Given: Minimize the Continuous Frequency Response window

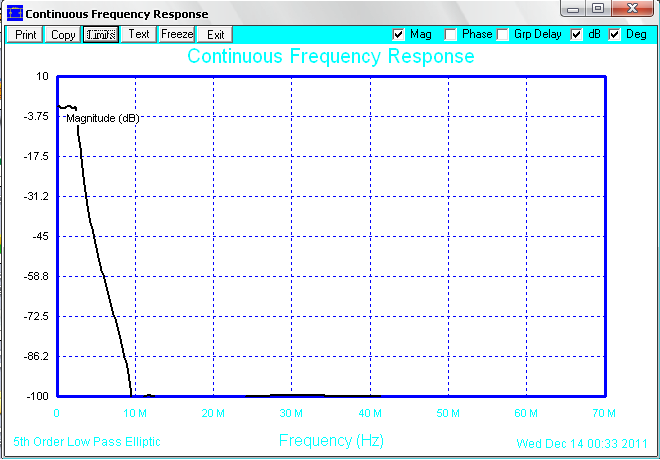Looking at the screenshot, I should click(x=573, y=9).
